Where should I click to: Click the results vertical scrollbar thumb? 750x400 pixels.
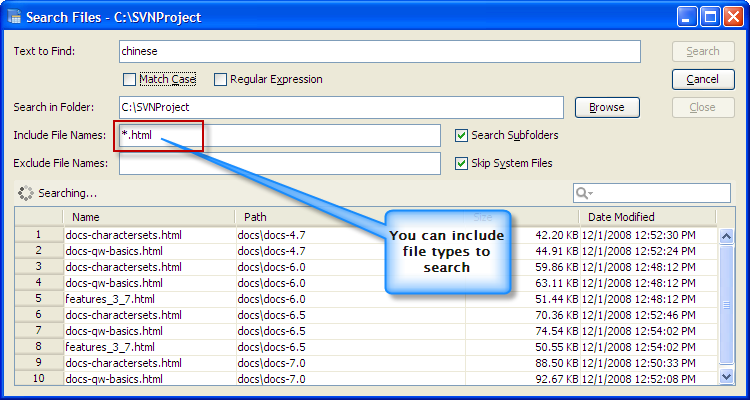[727, 305]
